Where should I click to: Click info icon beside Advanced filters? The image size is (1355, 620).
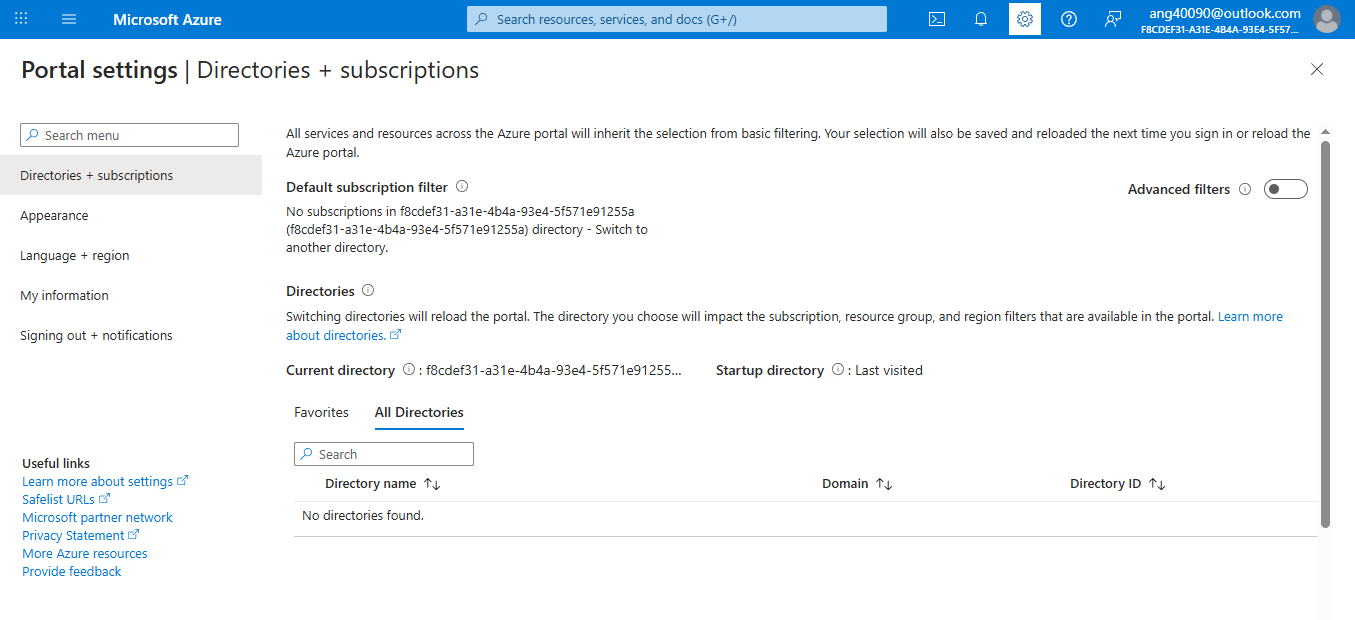1245,189
